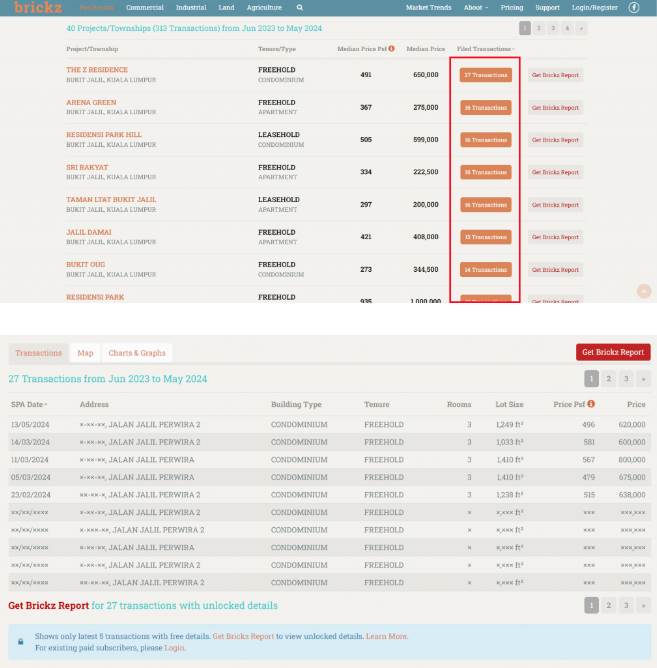This screenshot has width=657, height=668.
Task: Open BUKIT OUG project link
Action: [85, 265]
